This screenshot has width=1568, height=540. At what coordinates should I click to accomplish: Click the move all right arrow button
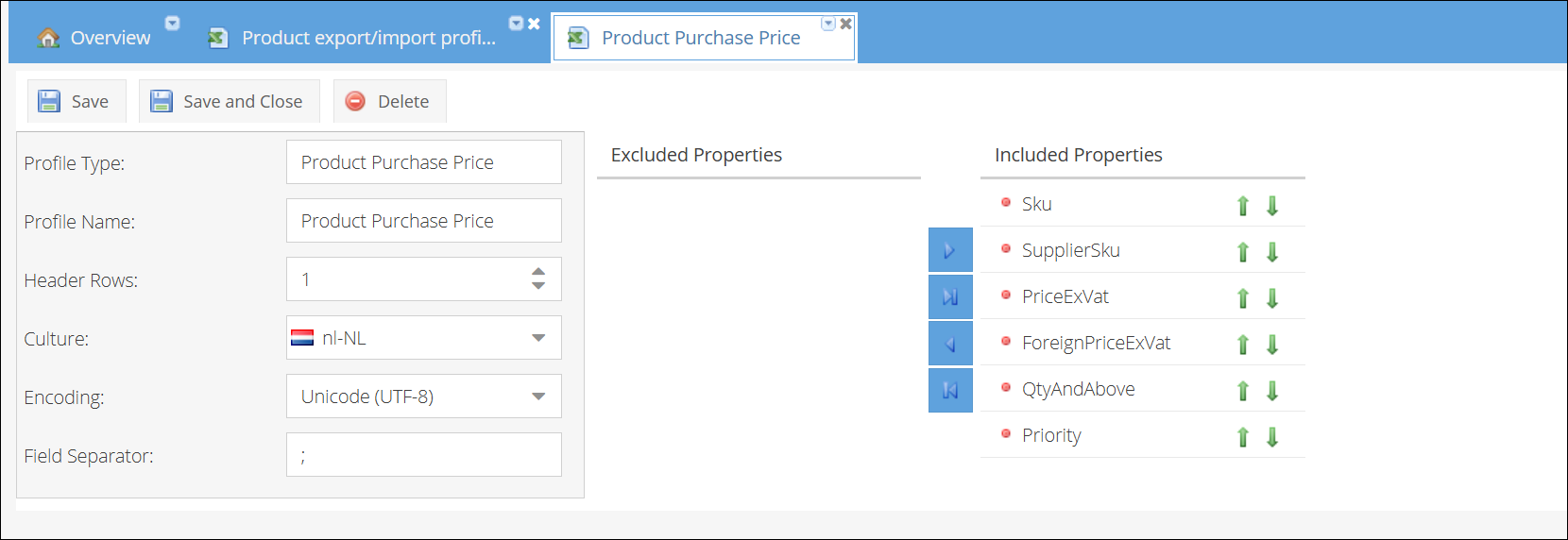[x=950, y=297]
